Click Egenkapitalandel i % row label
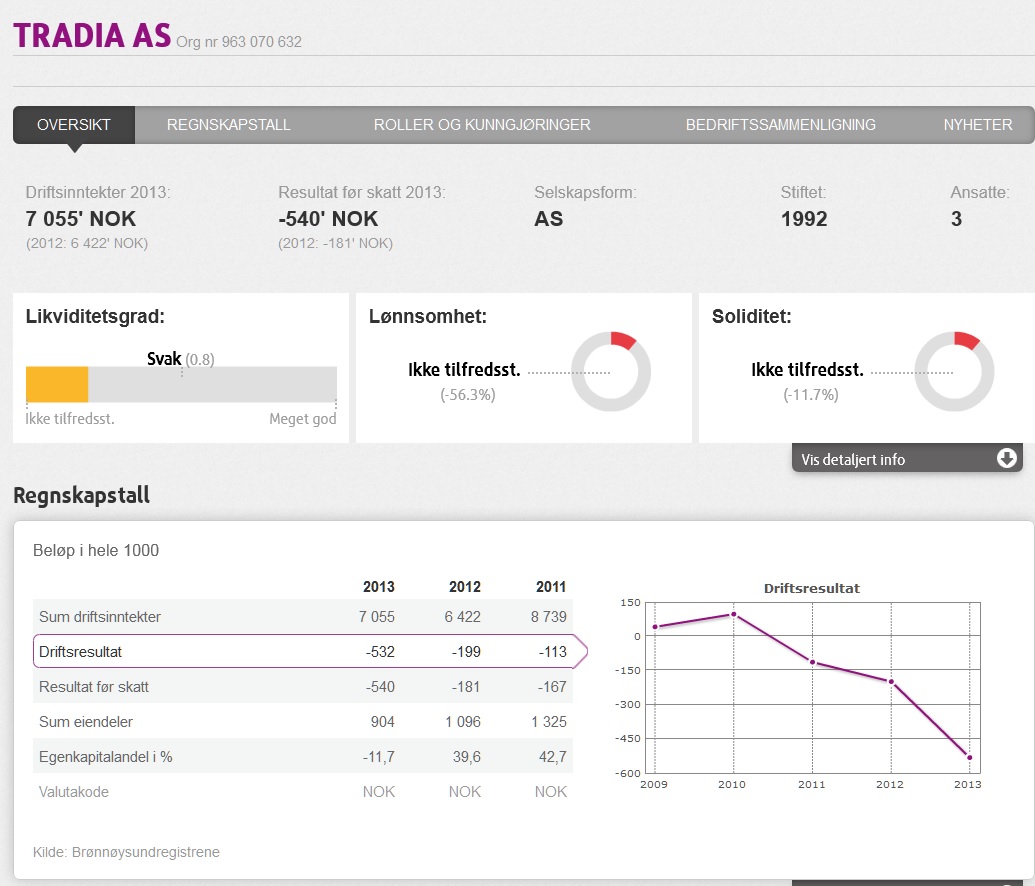Image resolution: width=1035 pixels, height=886 pixels. coord(106,757)
